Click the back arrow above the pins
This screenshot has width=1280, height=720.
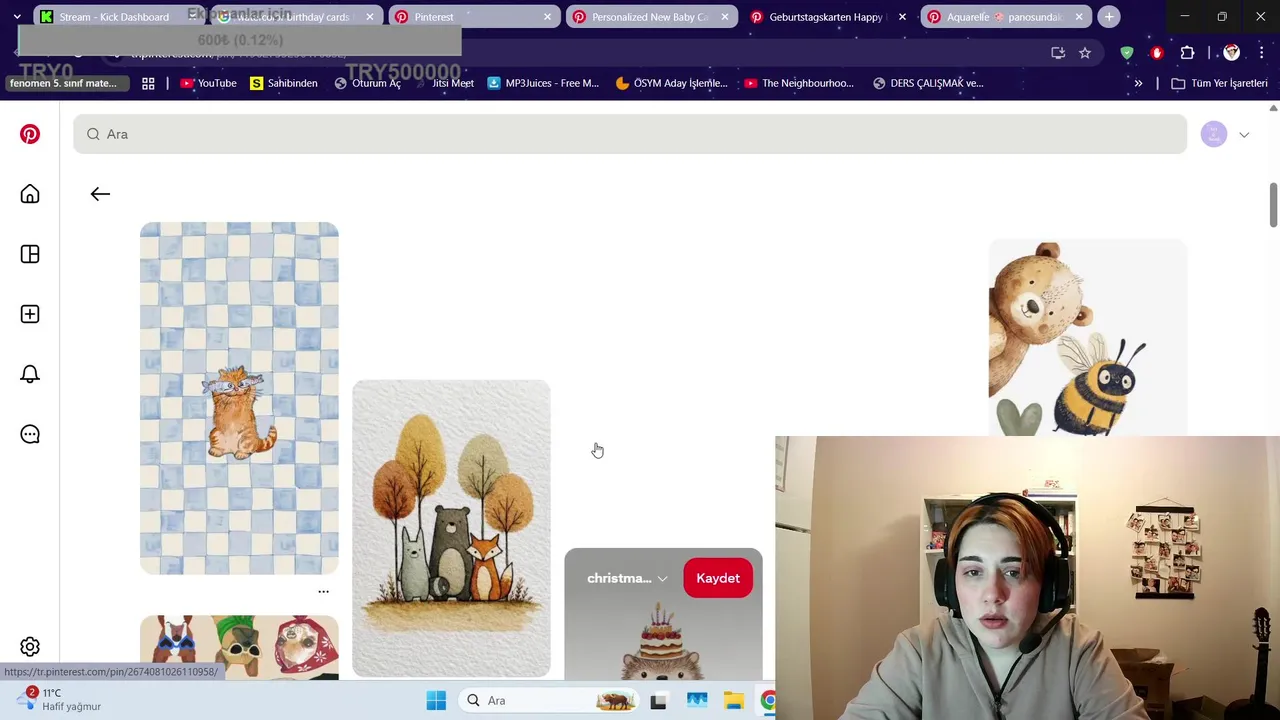100,194
